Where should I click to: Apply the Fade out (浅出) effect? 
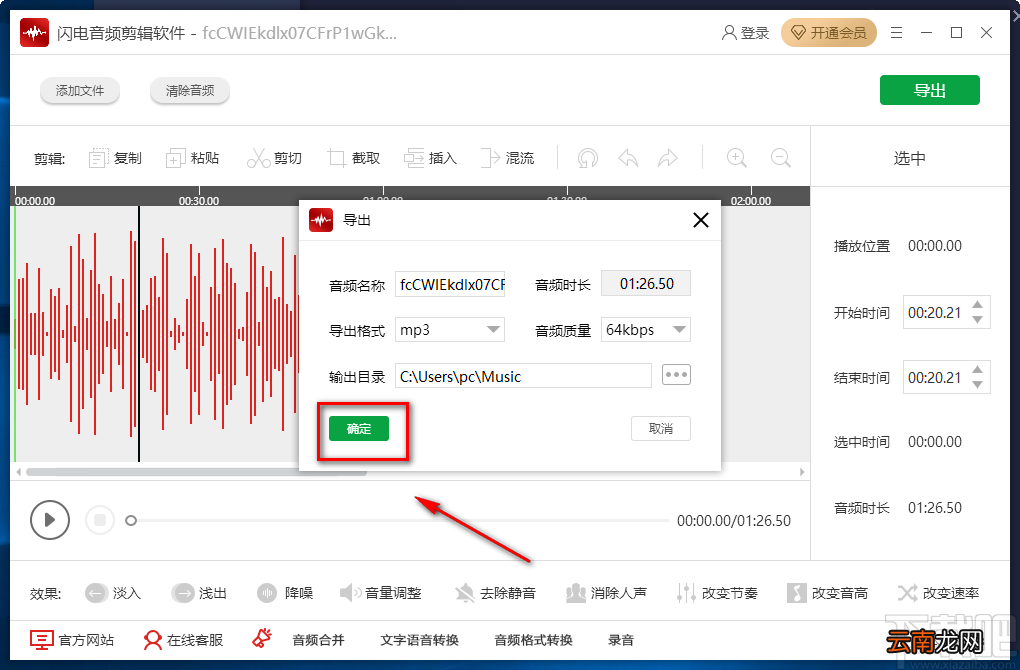click(199, 593)
